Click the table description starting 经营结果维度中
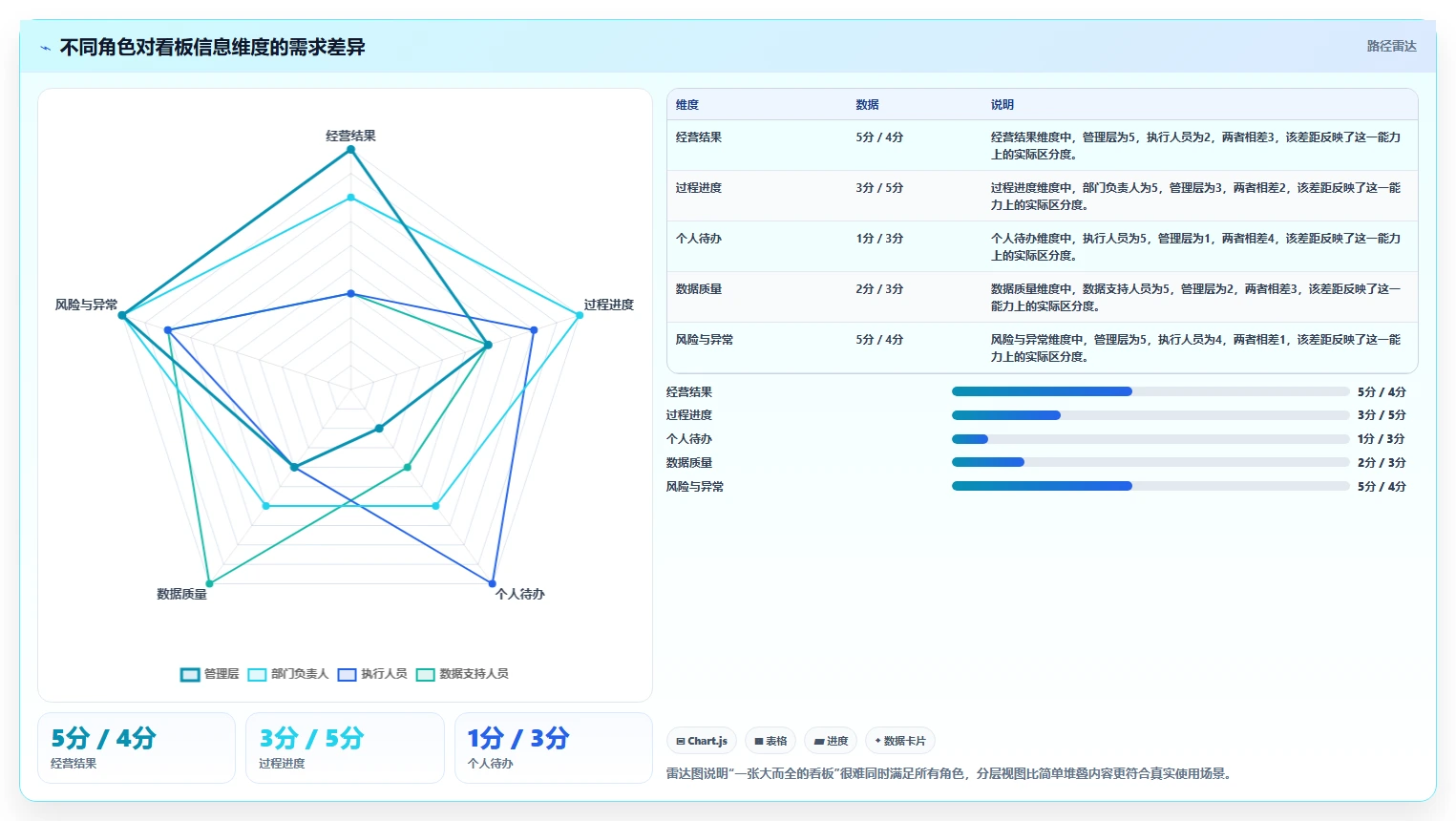Viewport: 1456px width, 821px height. pyautogui.click(x=1195, y=146)
